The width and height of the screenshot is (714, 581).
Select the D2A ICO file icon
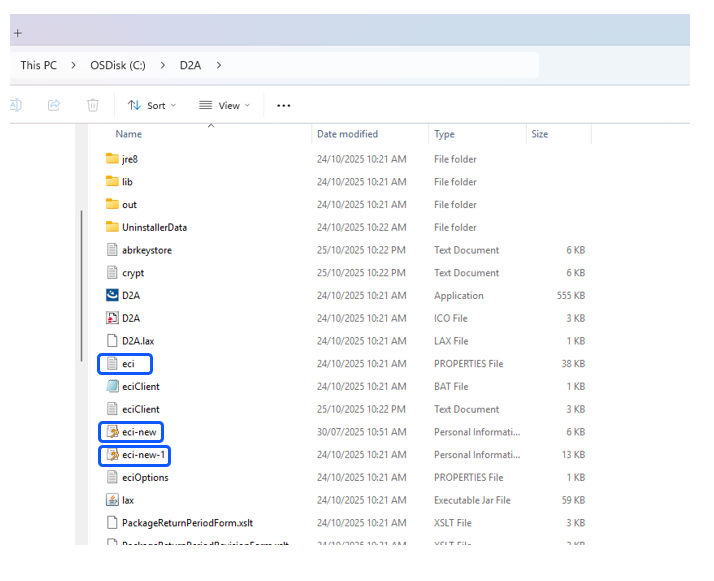(112, 318)
